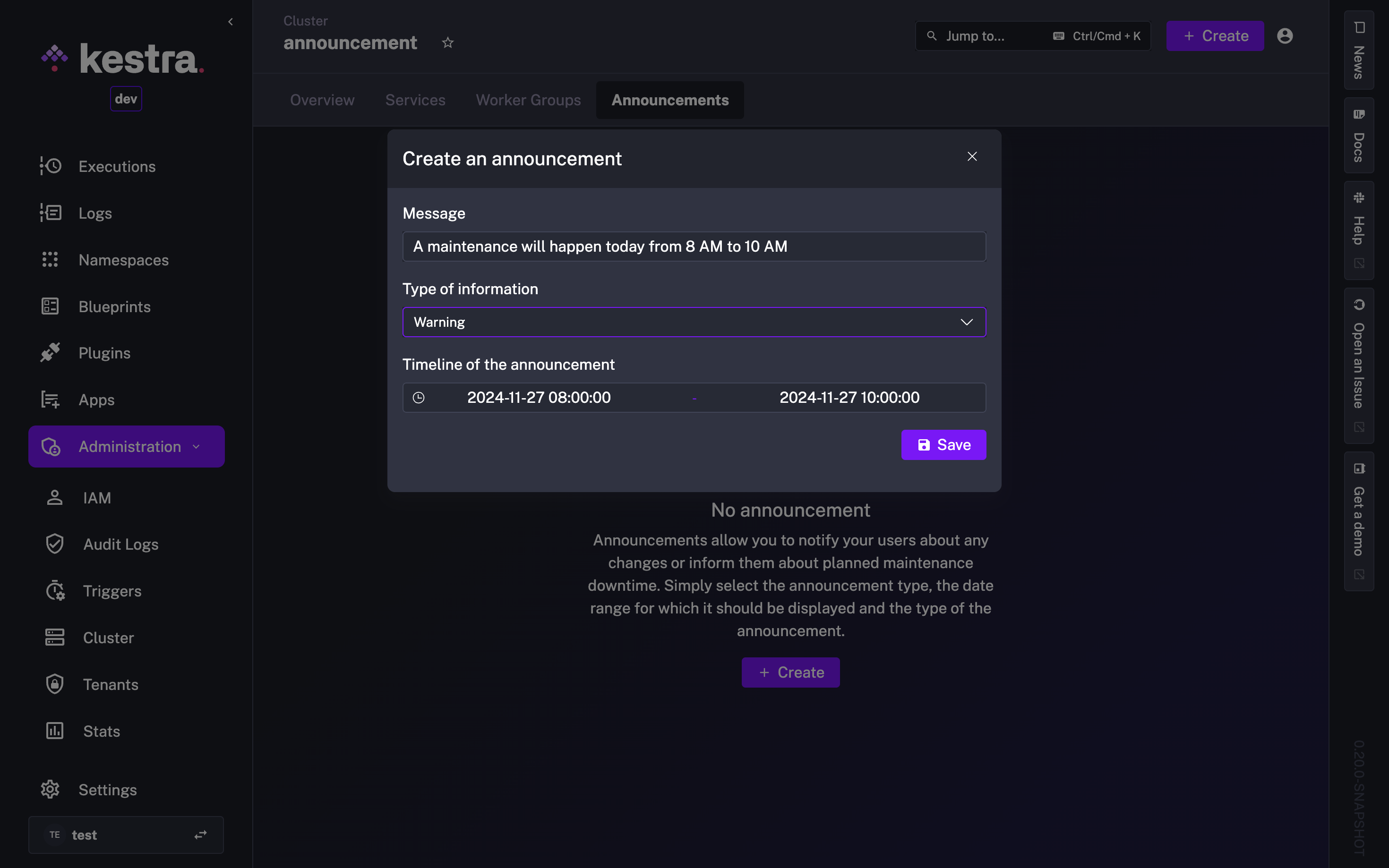
Task: Open the Type of information dropdown
Action: (x=694, y=322)
